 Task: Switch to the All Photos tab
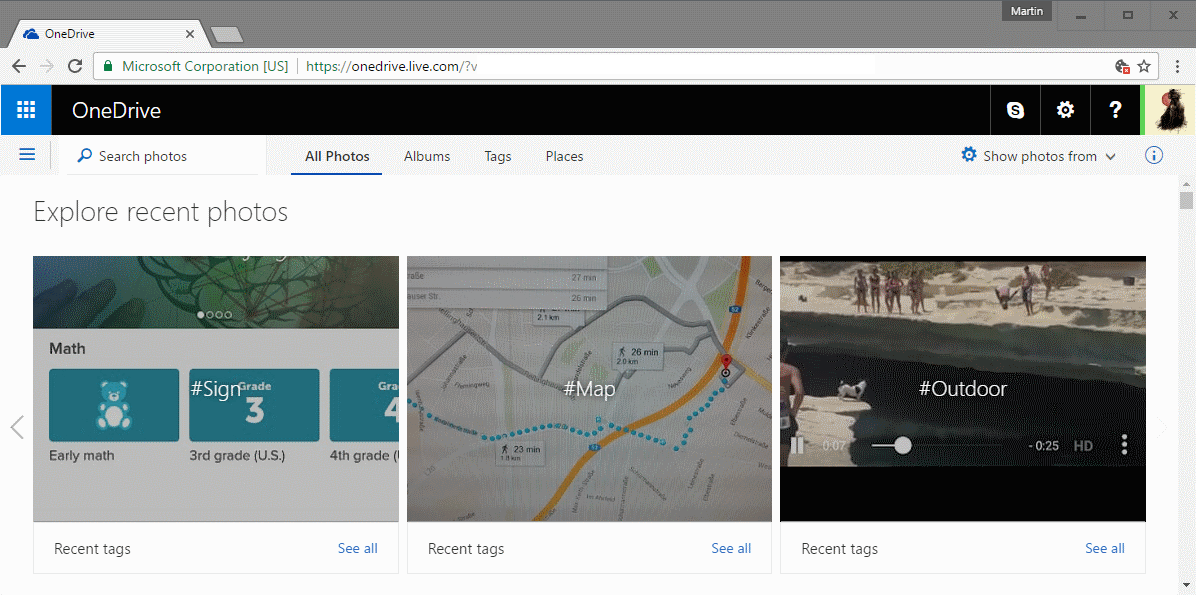tap(337, 156)
